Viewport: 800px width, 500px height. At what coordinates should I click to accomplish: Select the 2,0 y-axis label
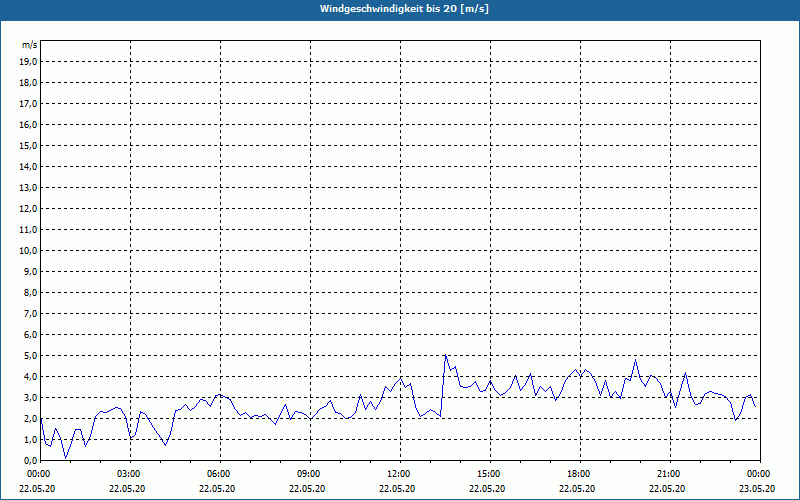31,418
